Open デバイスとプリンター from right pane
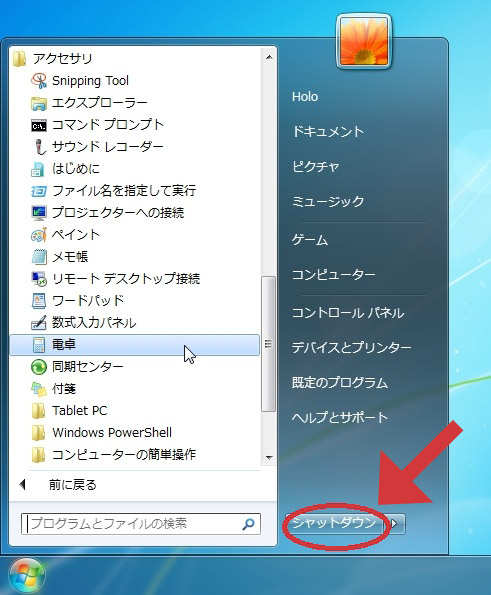491x595 pixels. click(351, 348)
